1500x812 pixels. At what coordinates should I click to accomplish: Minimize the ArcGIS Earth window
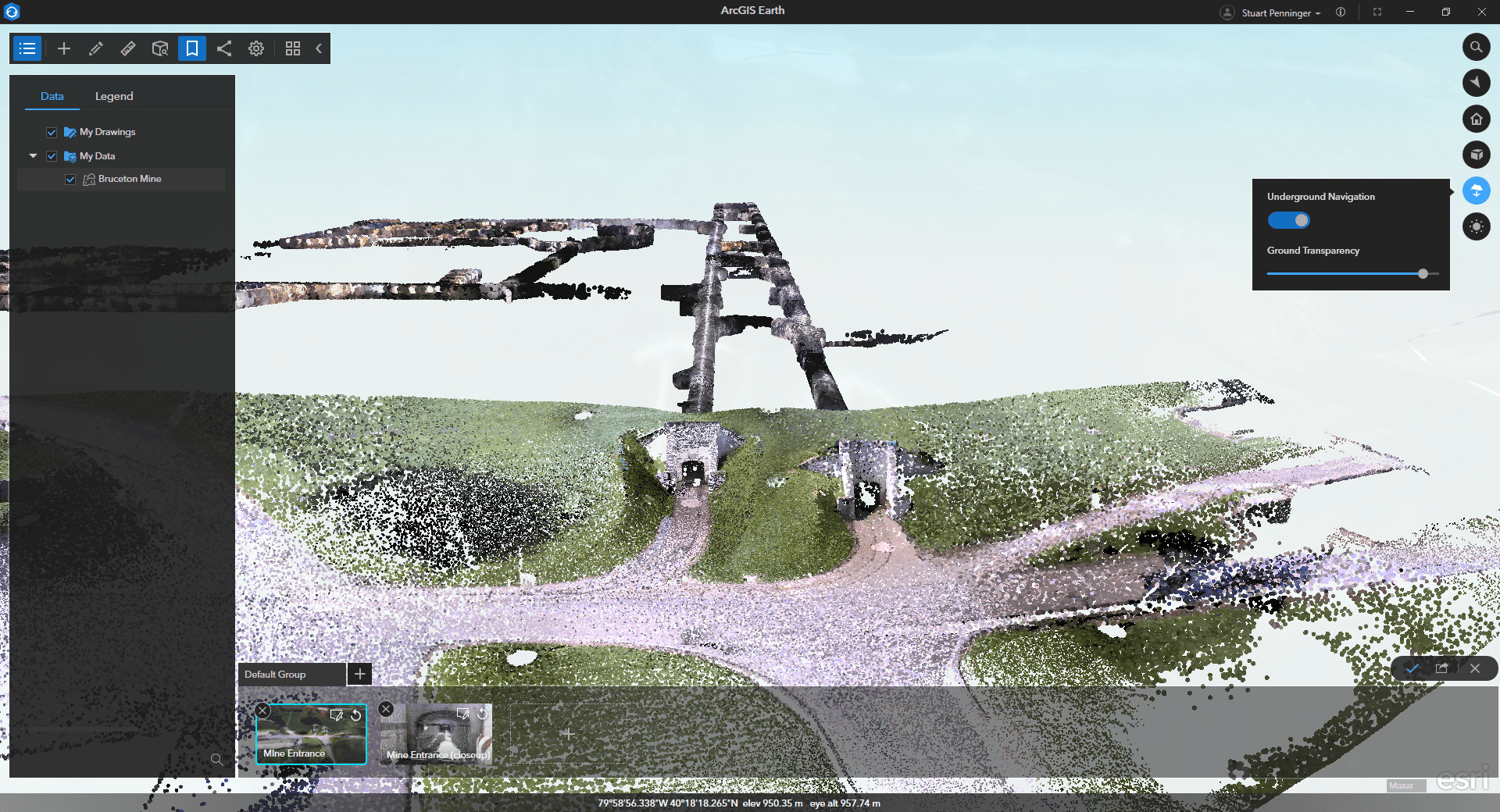point(1410,12)
